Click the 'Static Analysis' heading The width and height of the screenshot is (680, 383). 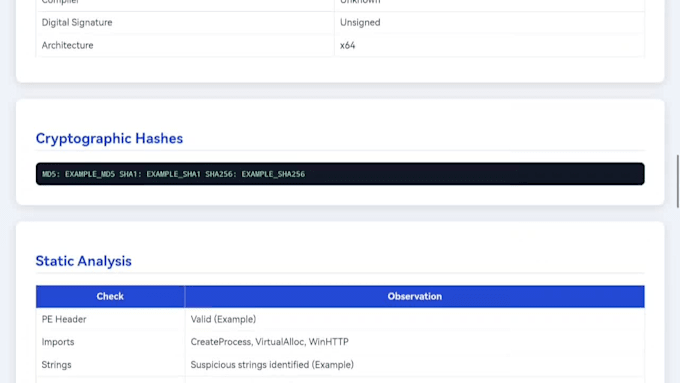[83, 261]
